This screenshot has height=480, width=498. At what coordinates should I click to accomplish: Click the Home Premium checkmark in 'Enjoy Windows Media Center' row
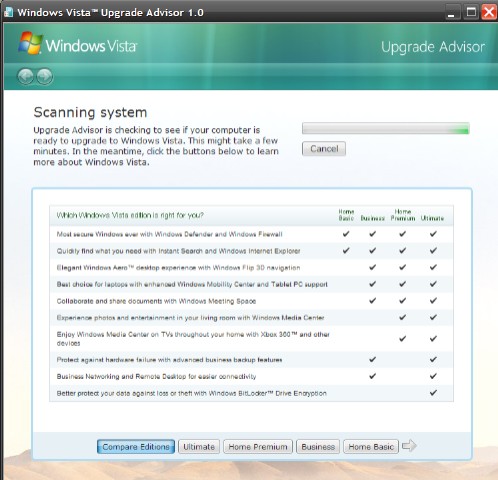coord(403,339)
